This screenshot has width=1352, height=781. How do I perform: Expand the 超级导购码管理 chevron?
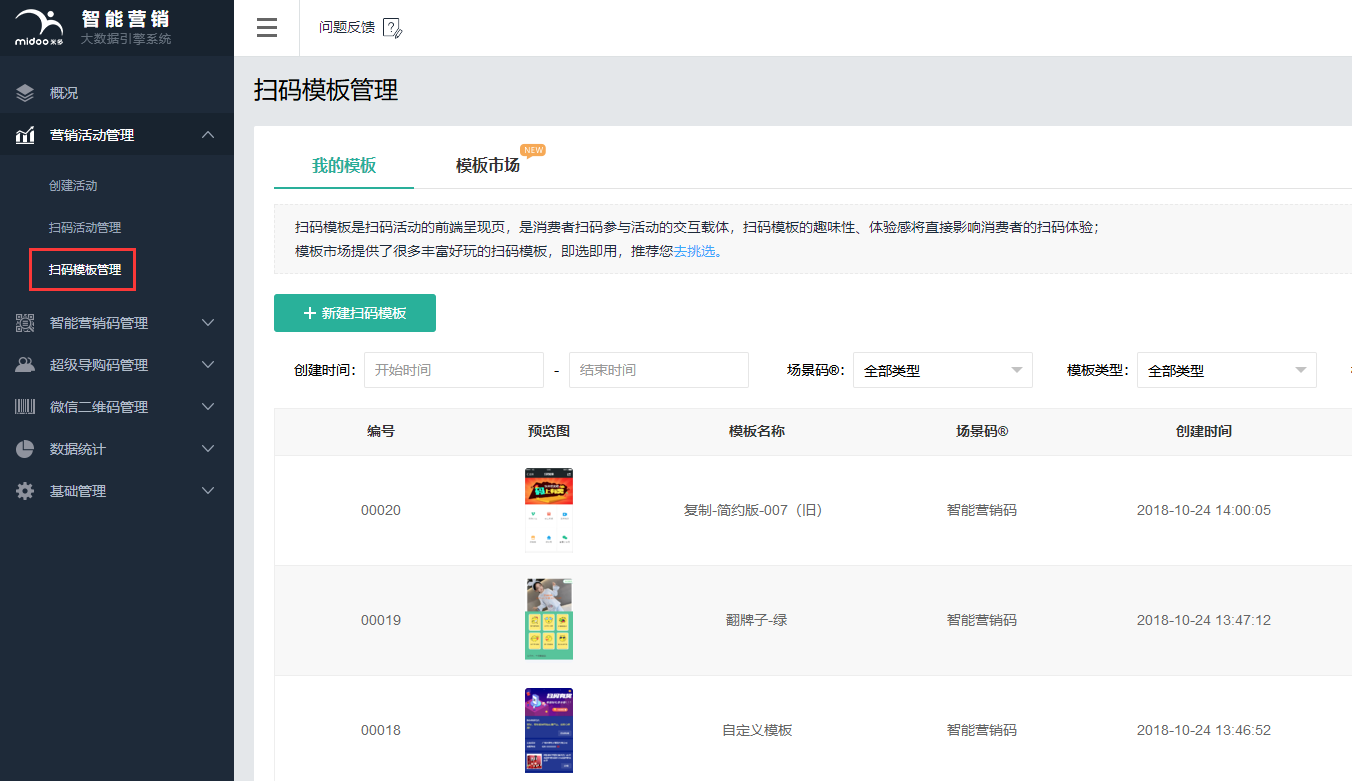pyautogui.click(x=208, y=365)
